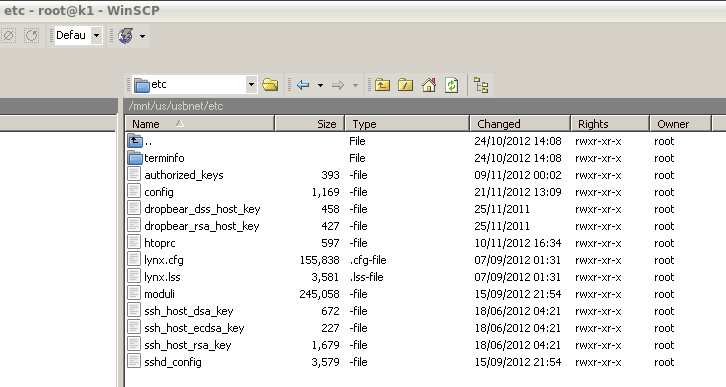Select the sshd_config file
The image size is (726, 387).
[x=173, y=362]
